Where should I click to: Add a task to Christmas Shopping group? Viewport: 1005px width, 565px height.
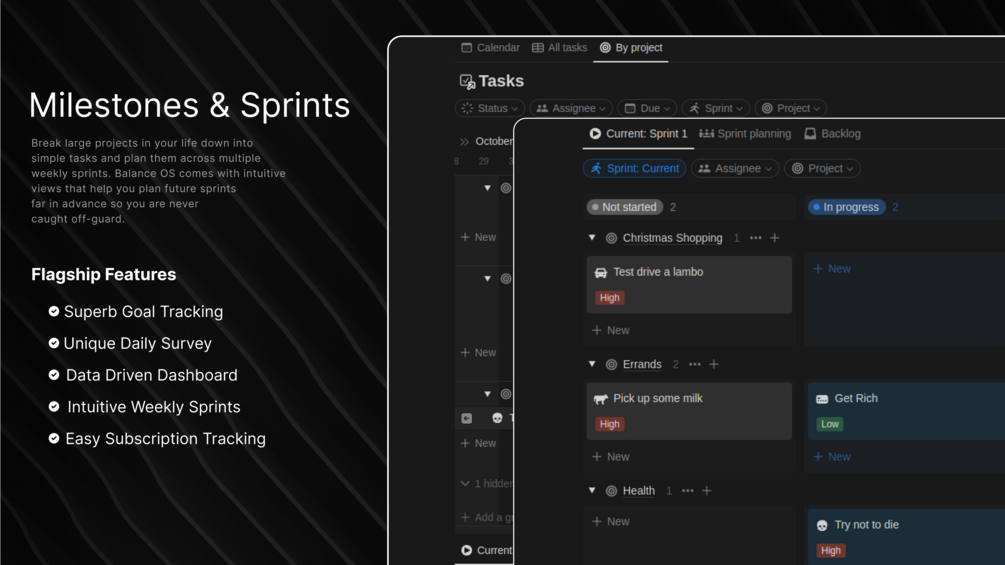coord(775,238)
